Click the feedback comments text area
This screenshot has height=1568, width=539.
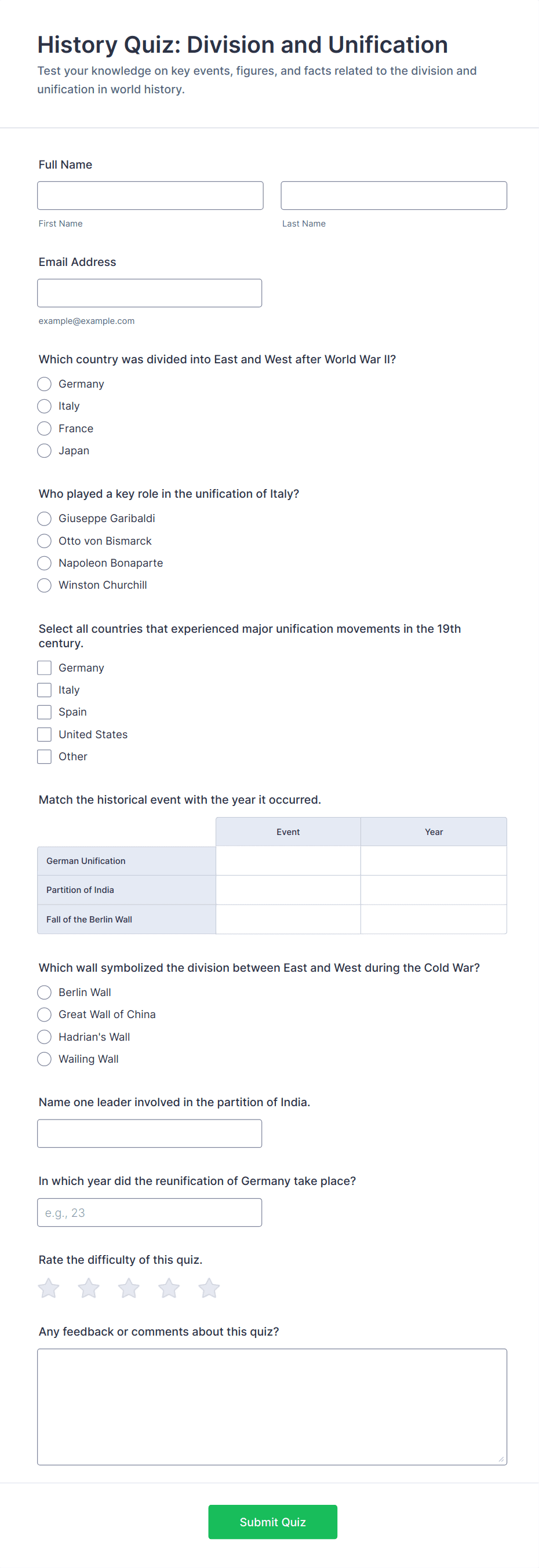[272, 1407]
